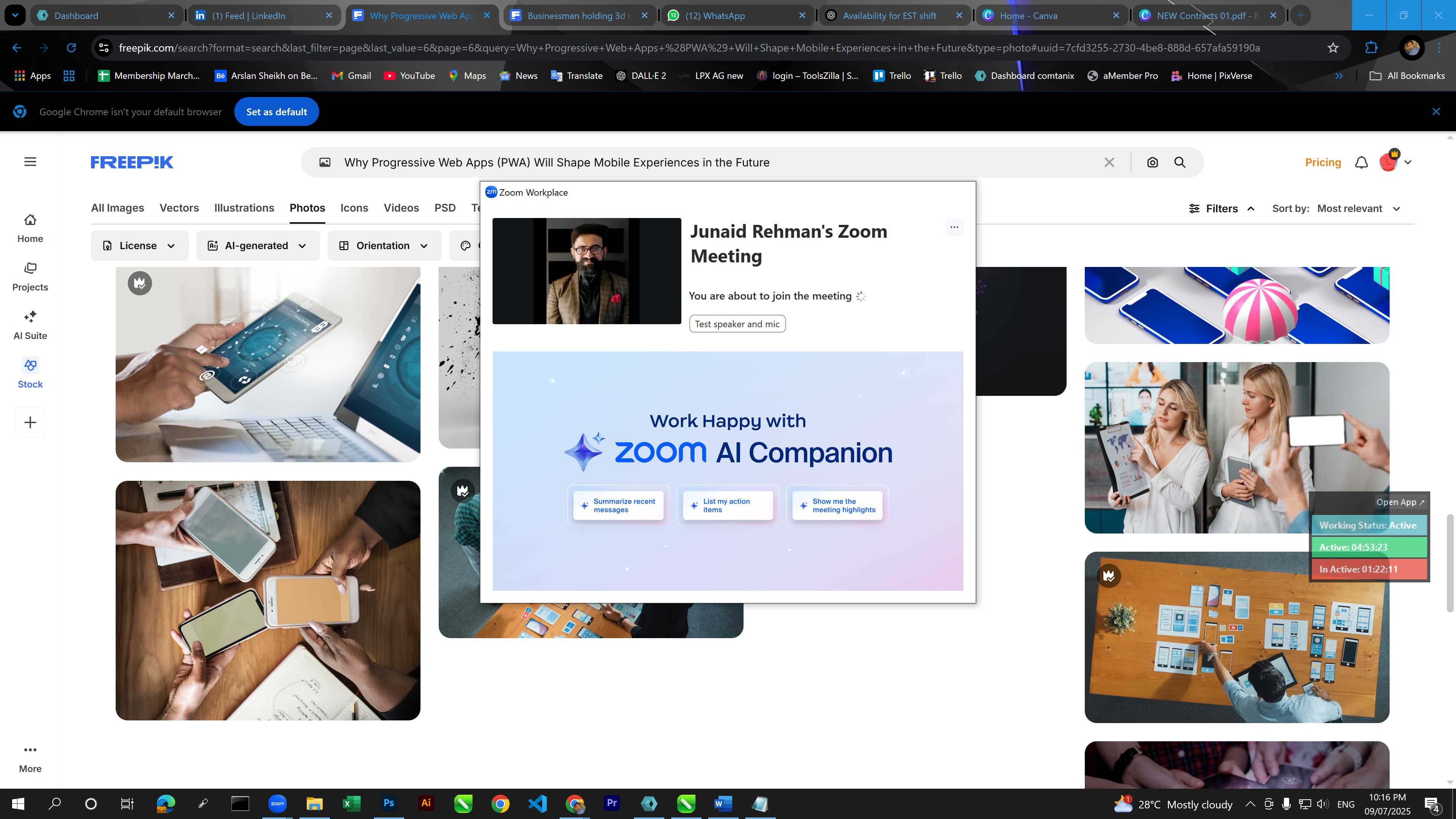Select the PSD filter tab
This screenshot has height=819, width=1456.
445,208
